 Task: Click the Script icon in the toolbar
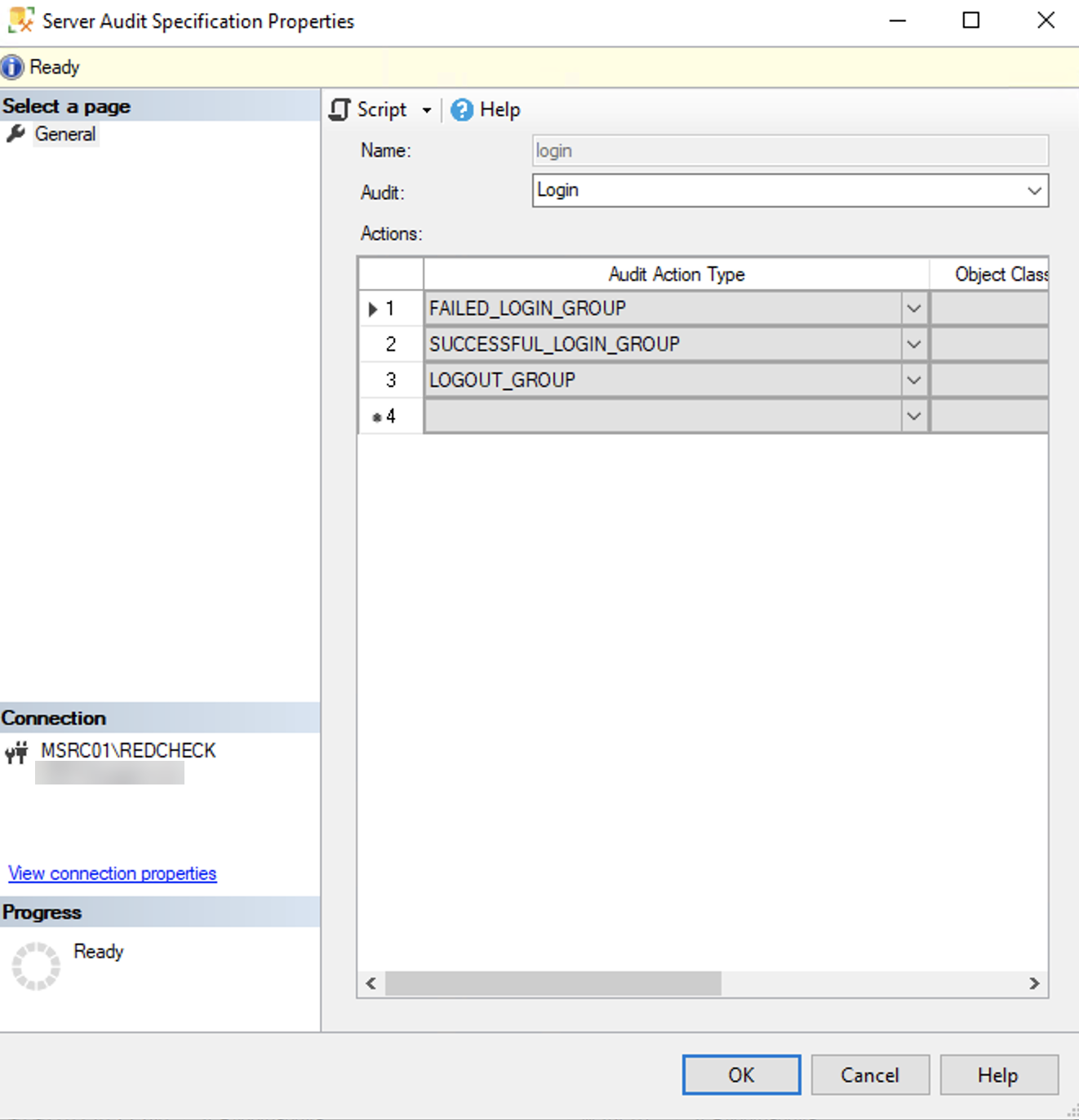coord(340,109)
